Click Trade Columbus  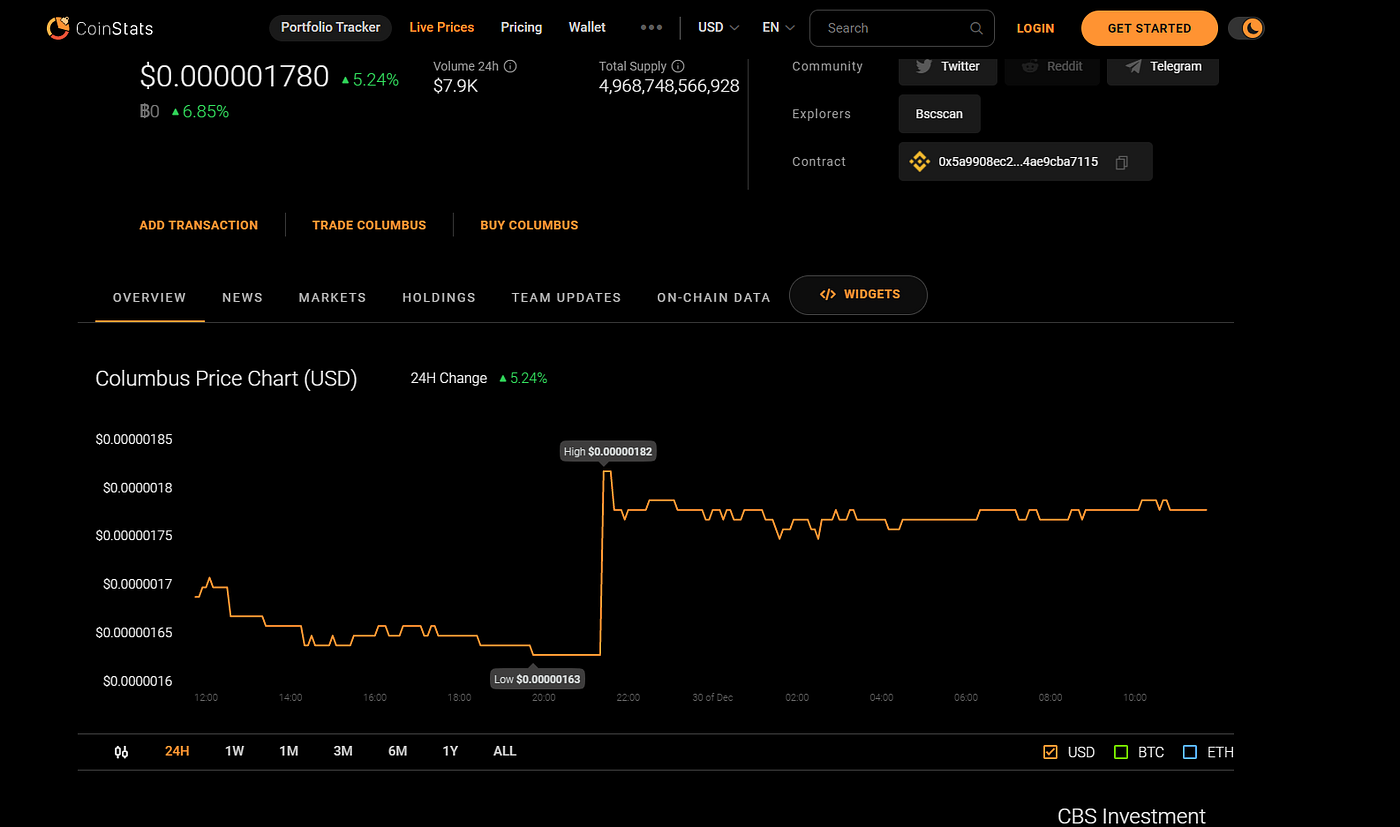click(369, 225)
